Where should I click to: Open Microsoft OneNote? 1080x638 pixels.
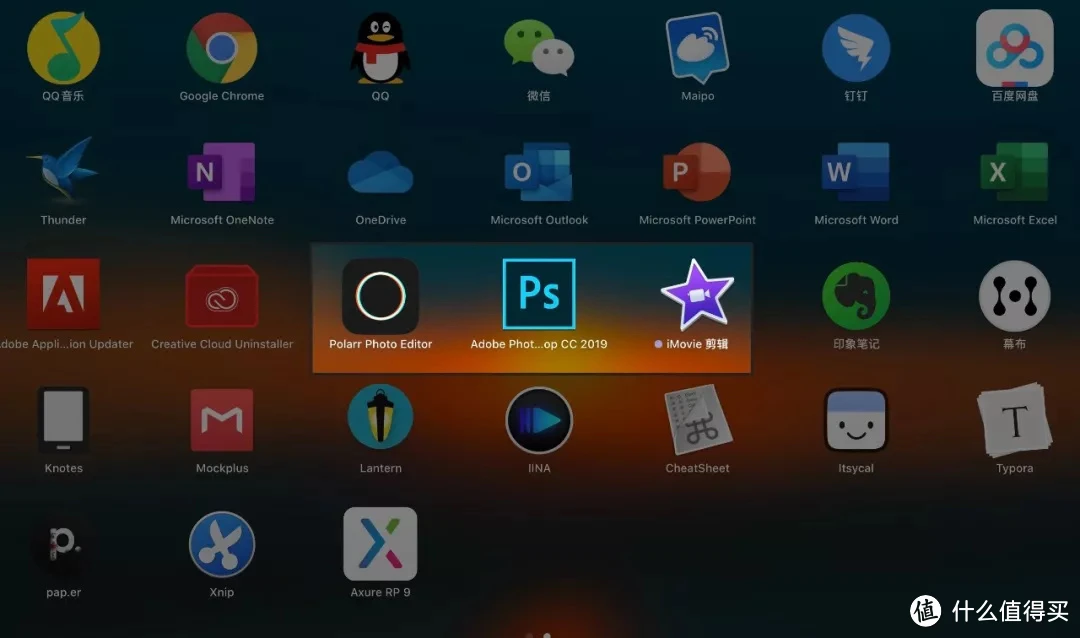click(222, 172)
